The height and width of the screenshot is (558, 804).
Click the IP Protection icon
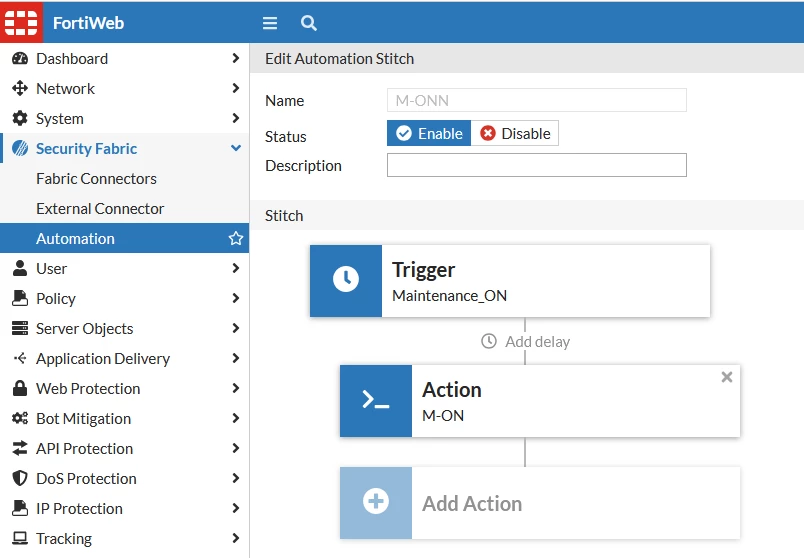click(x=20, y=508)
